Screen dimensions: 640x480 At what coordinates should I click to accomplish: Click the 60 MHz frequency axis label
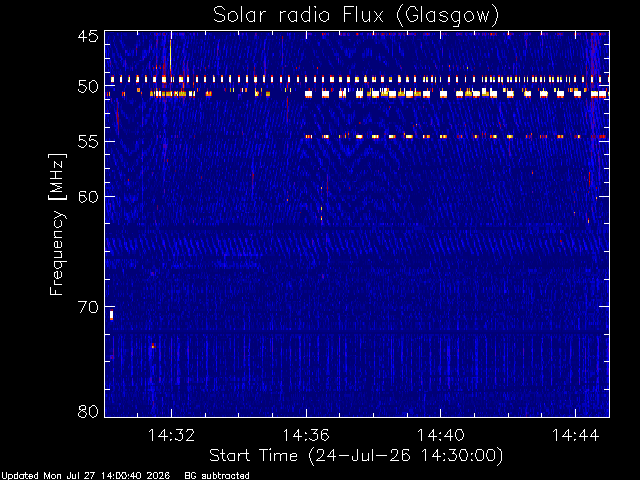coord(88,197)
